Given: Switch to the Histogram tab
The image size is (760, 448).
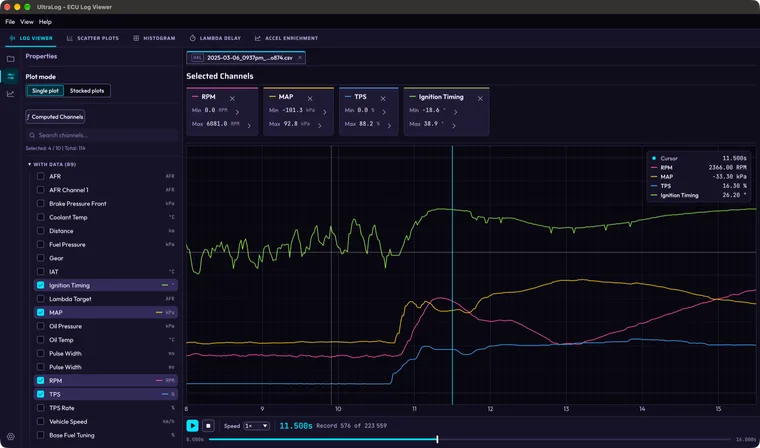Looking at the screenshot, I should [154, 38].
